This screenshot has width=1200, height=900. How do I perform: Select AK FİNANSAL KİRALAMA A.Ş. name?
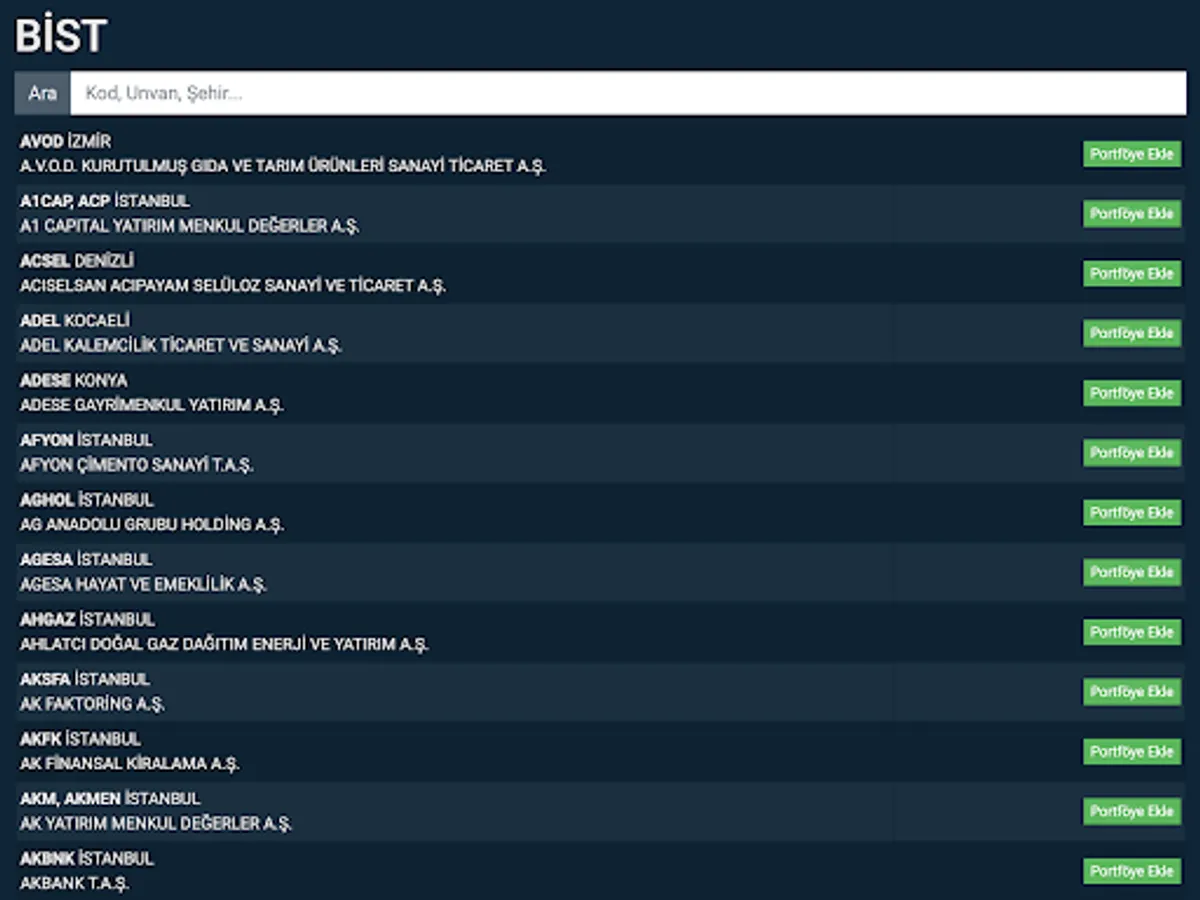click(130, 764)
